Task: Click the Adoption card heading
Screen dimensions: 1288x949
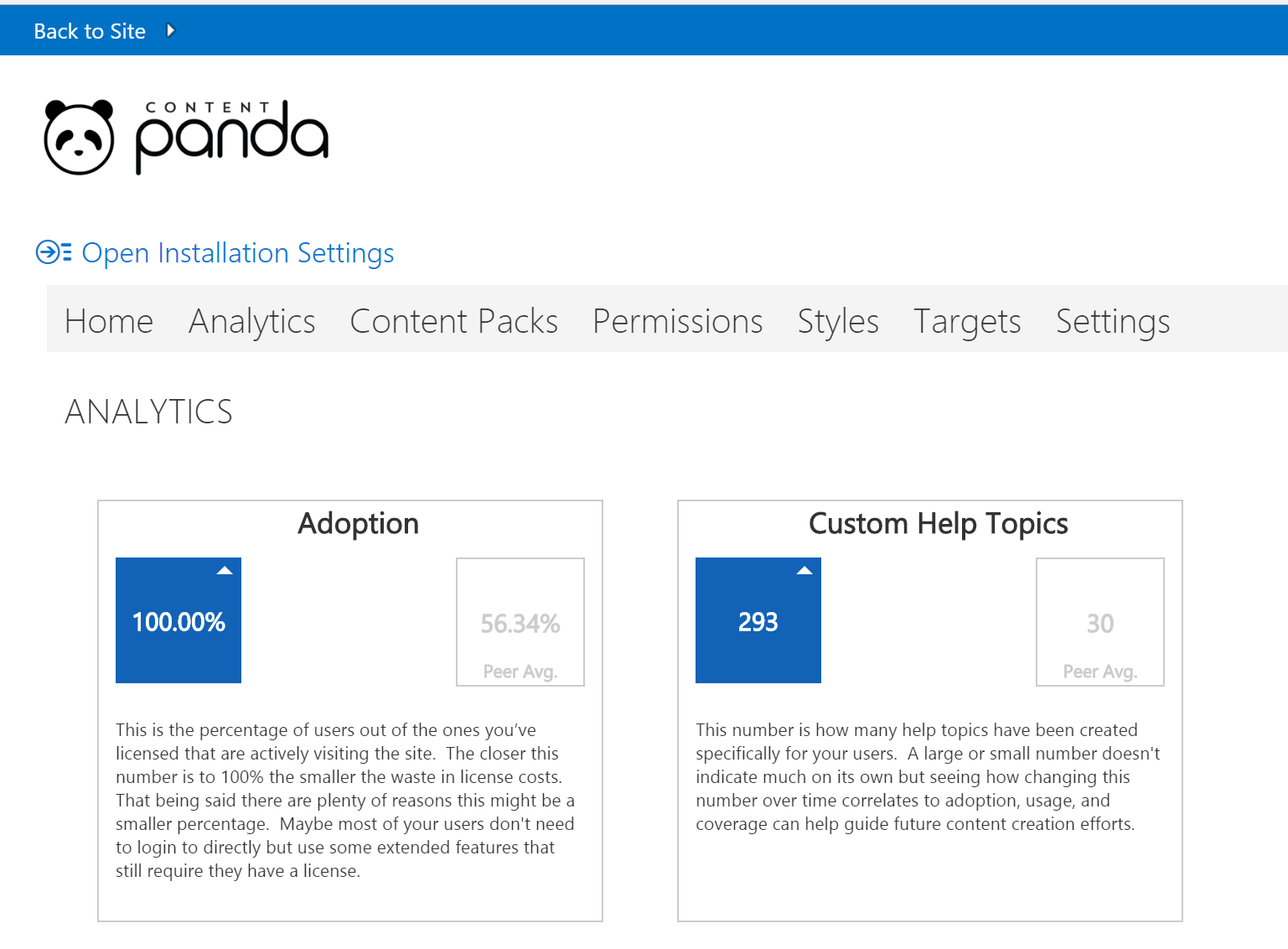Action: pyautogui.click(x=359, y=524)
